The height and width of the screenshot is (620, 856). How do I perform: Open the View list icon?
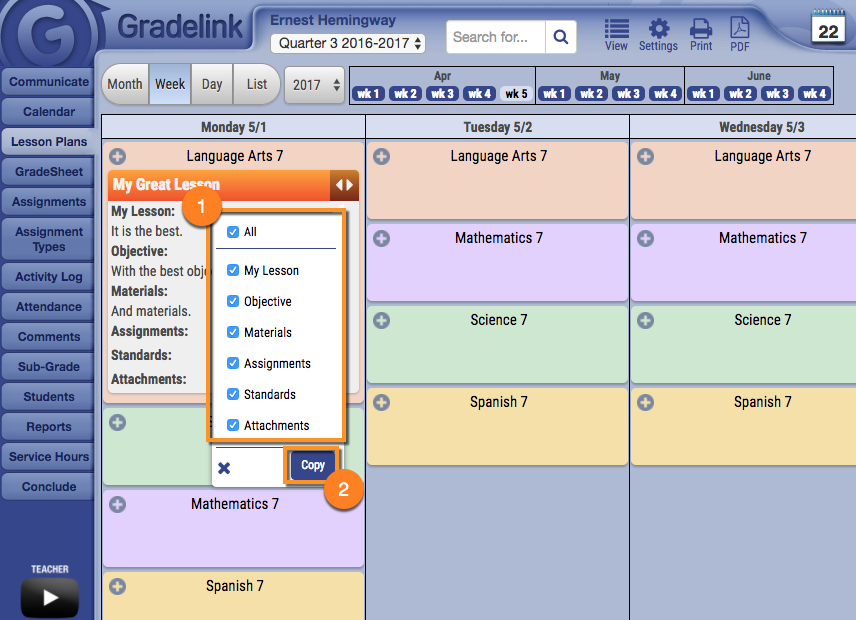tap(617, 32)
